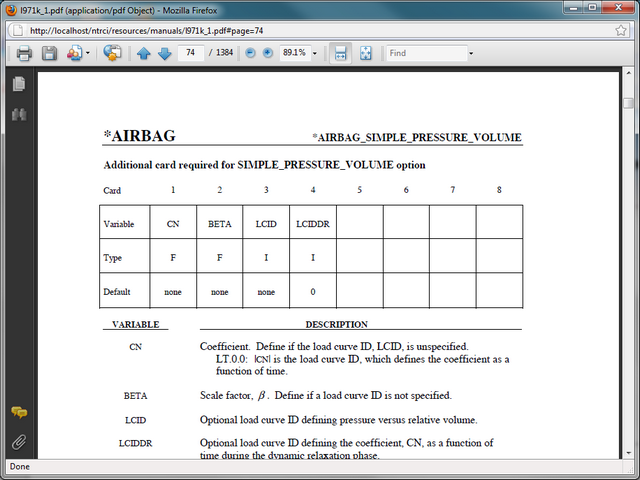Screen dimensions: 640x480
Task: Open the zoom percentage dropdown
Action: pos(315,53)
